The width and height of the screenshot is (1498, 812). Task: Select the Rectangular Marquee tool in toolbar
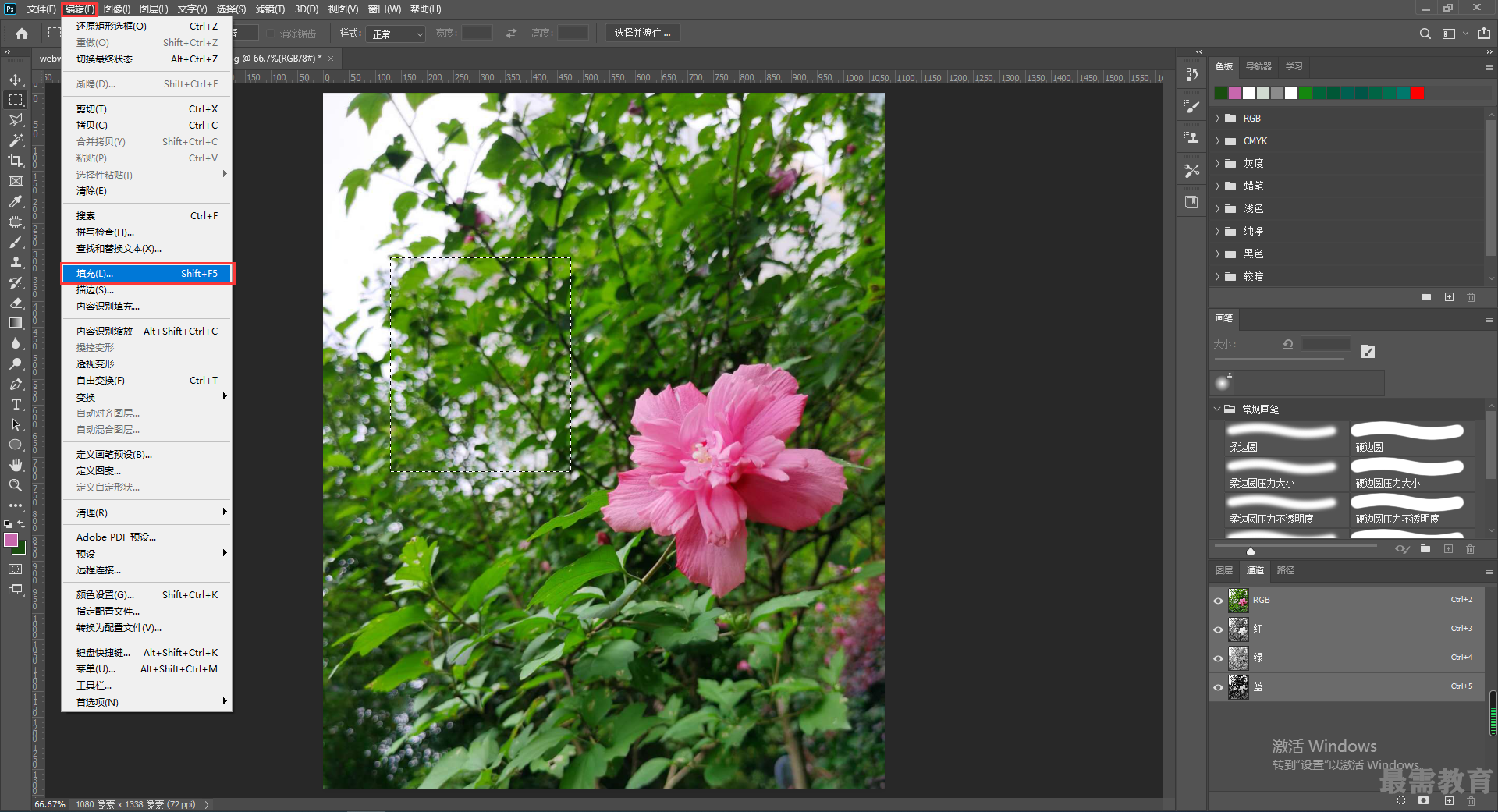pyautogui.click(x=16, y=100)
